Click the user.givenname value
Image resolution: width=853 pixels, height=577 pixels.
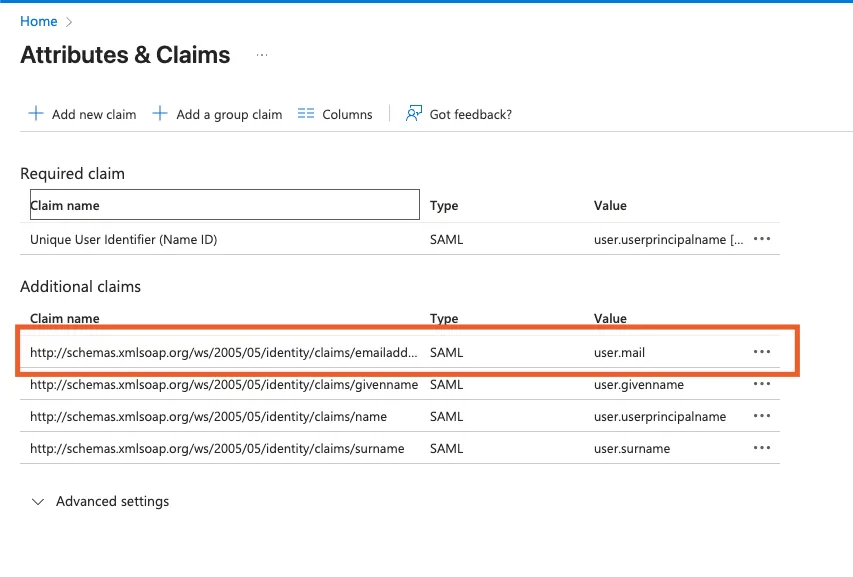pyautogui.click(x=639, y=384)
